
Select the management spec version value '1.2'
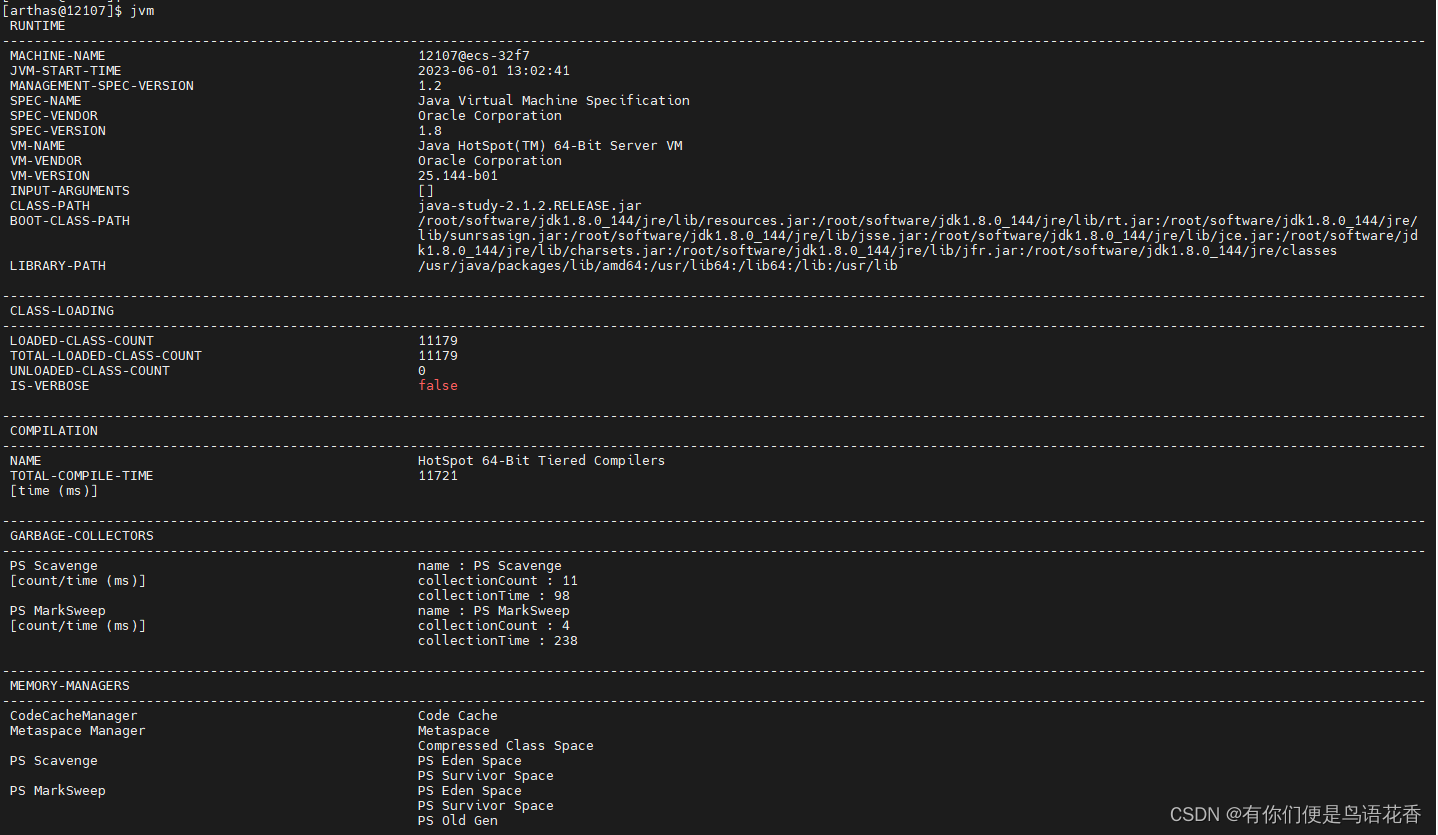pos(430,86)
